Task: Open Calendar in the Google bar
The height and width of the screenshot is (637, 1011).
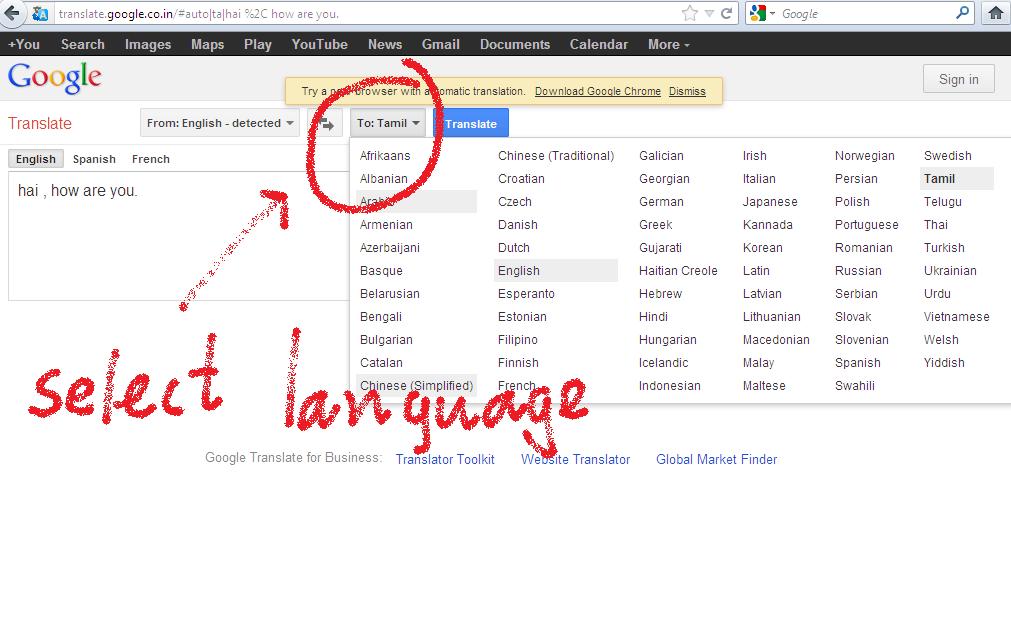Action: 598,44
